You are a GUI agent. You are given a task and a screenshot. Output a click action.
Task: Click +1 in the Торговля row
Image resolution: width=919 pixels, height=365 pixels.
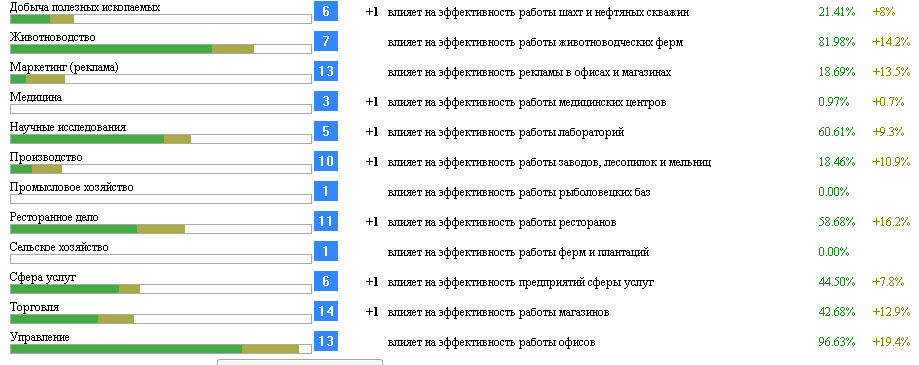(372, 312)
